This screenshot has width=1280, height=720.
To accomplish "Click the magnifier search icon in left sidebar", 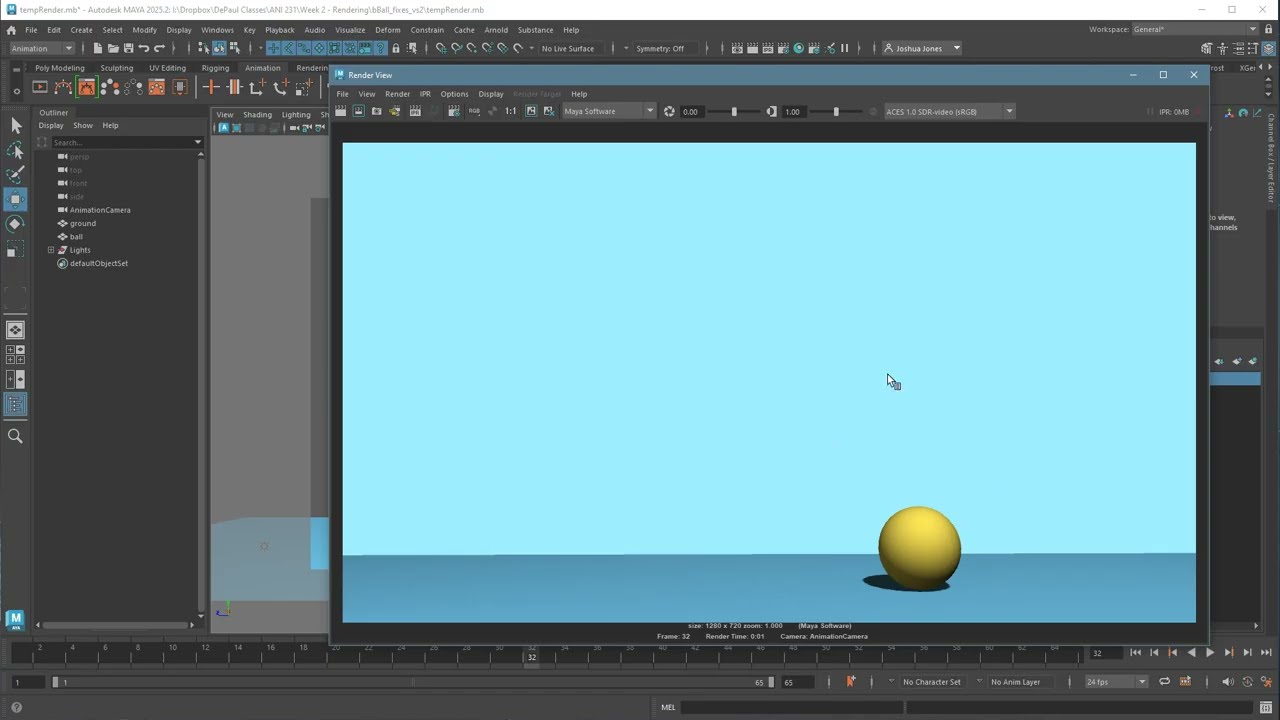I will pyautogui.click(x=15, y=436).
